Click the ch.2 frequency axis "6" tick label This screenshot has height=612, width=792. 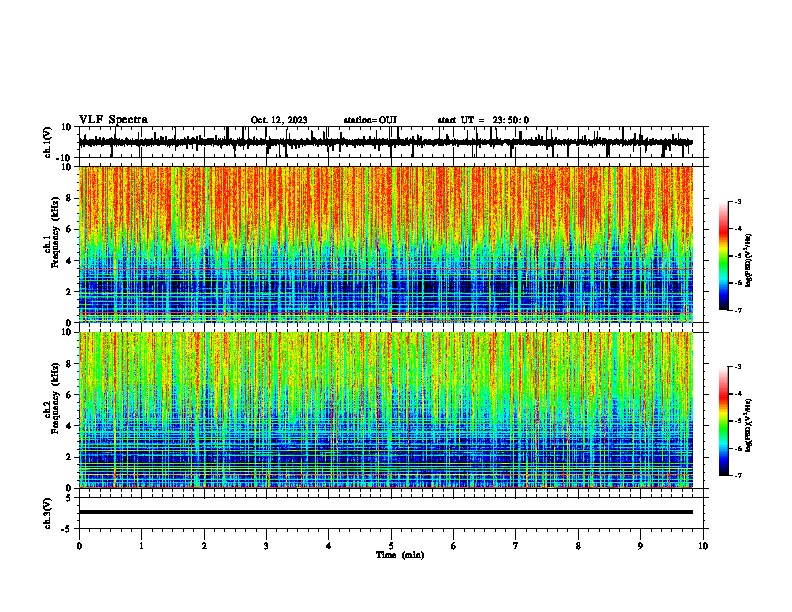[69, 395]
